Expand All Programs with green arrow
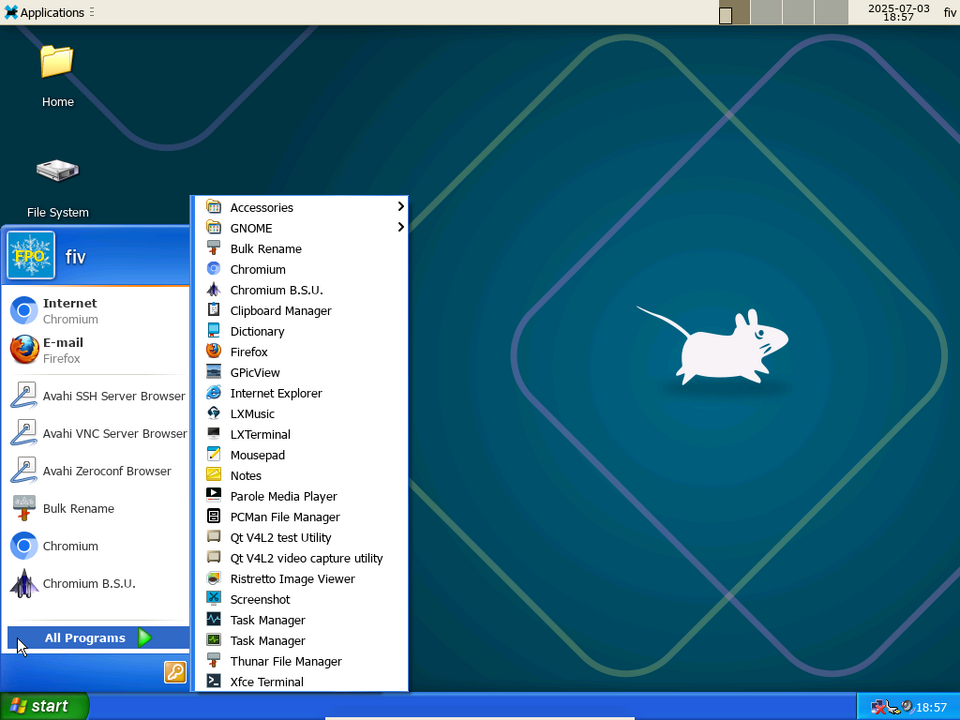The width and height of the screenshot is (960, 720). 145,638
